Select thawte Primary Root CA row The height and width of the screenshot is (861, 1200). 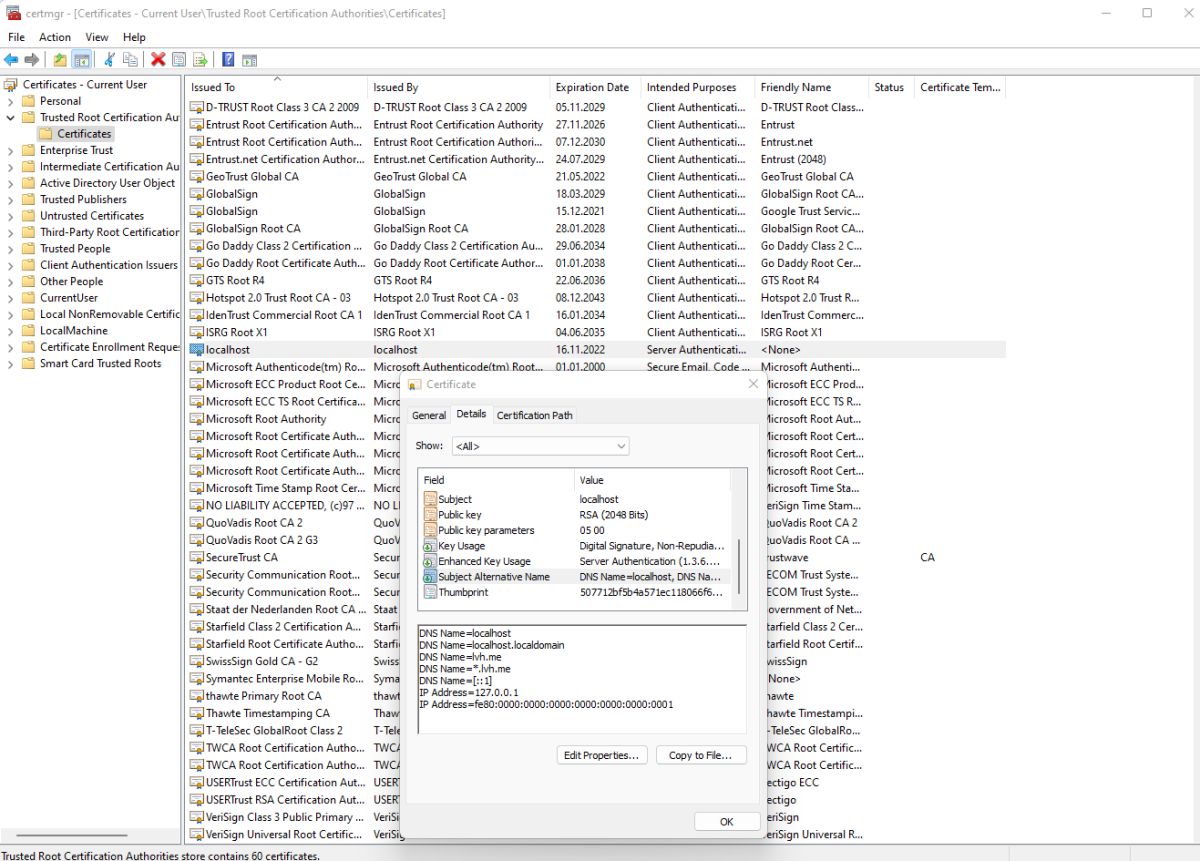596,696
